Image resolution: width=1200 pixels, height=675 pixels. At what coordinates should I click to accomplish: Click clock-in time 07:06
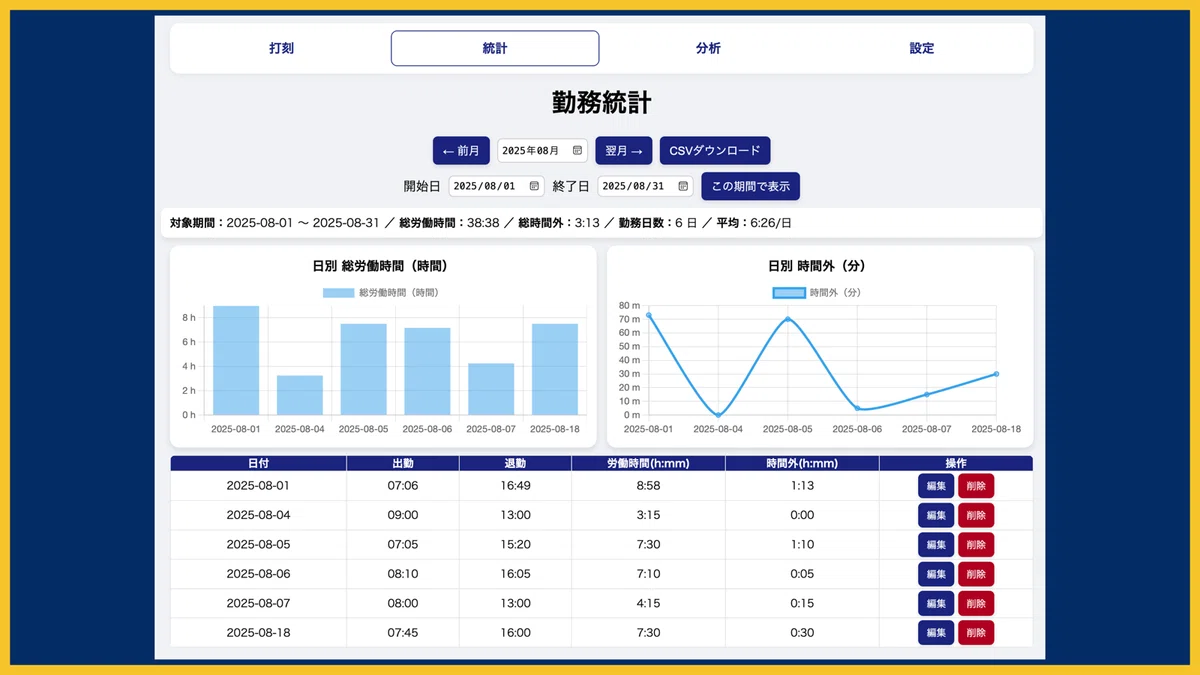403,486
